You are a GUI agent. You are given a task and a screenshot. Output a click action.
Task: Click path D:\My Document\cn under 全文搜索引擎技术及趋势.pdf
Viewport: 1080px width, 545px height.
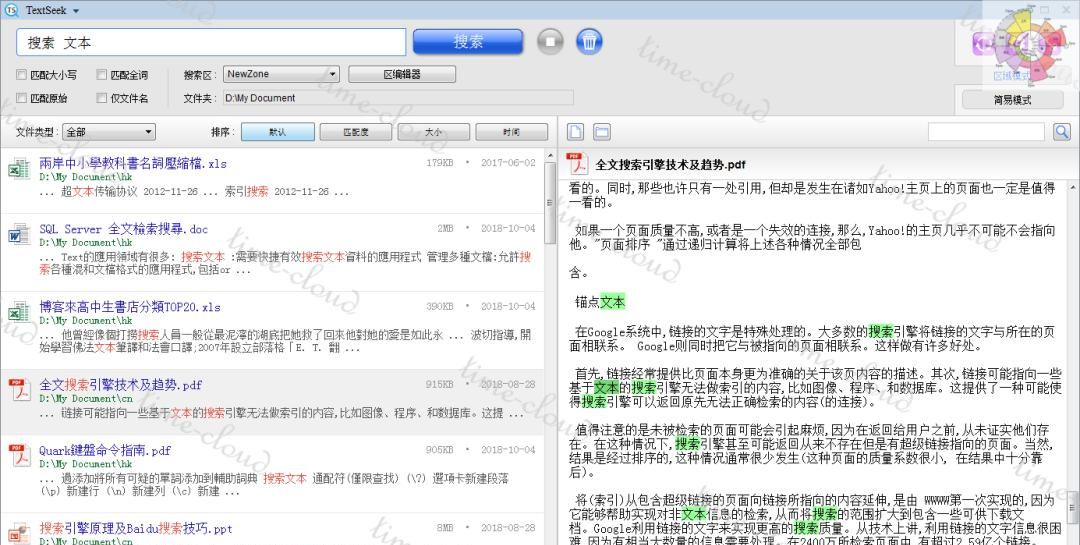pyautogui.click(x=86, y=398)
